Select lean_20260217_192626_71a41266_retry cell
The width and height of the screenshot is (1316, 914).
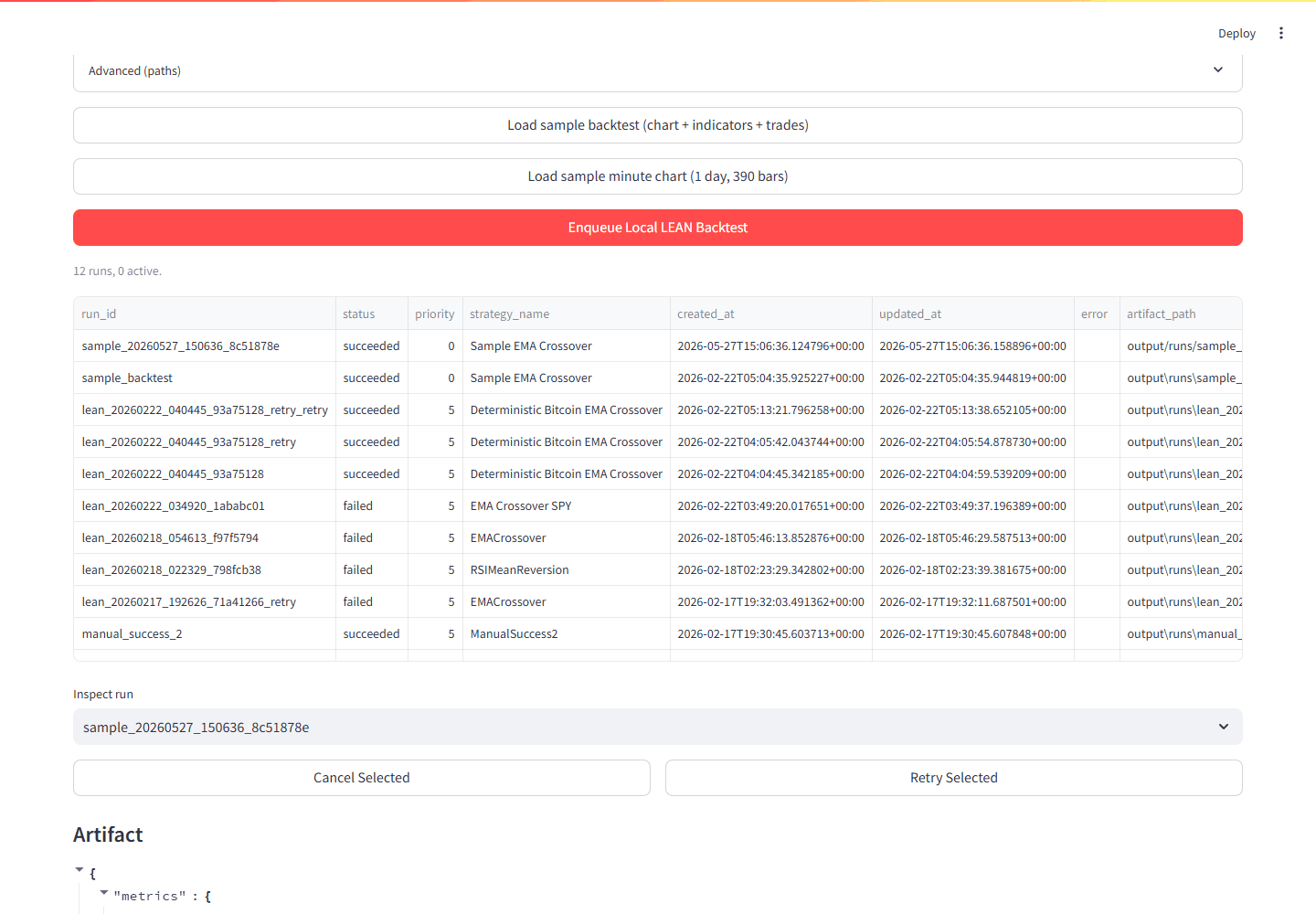205,601
